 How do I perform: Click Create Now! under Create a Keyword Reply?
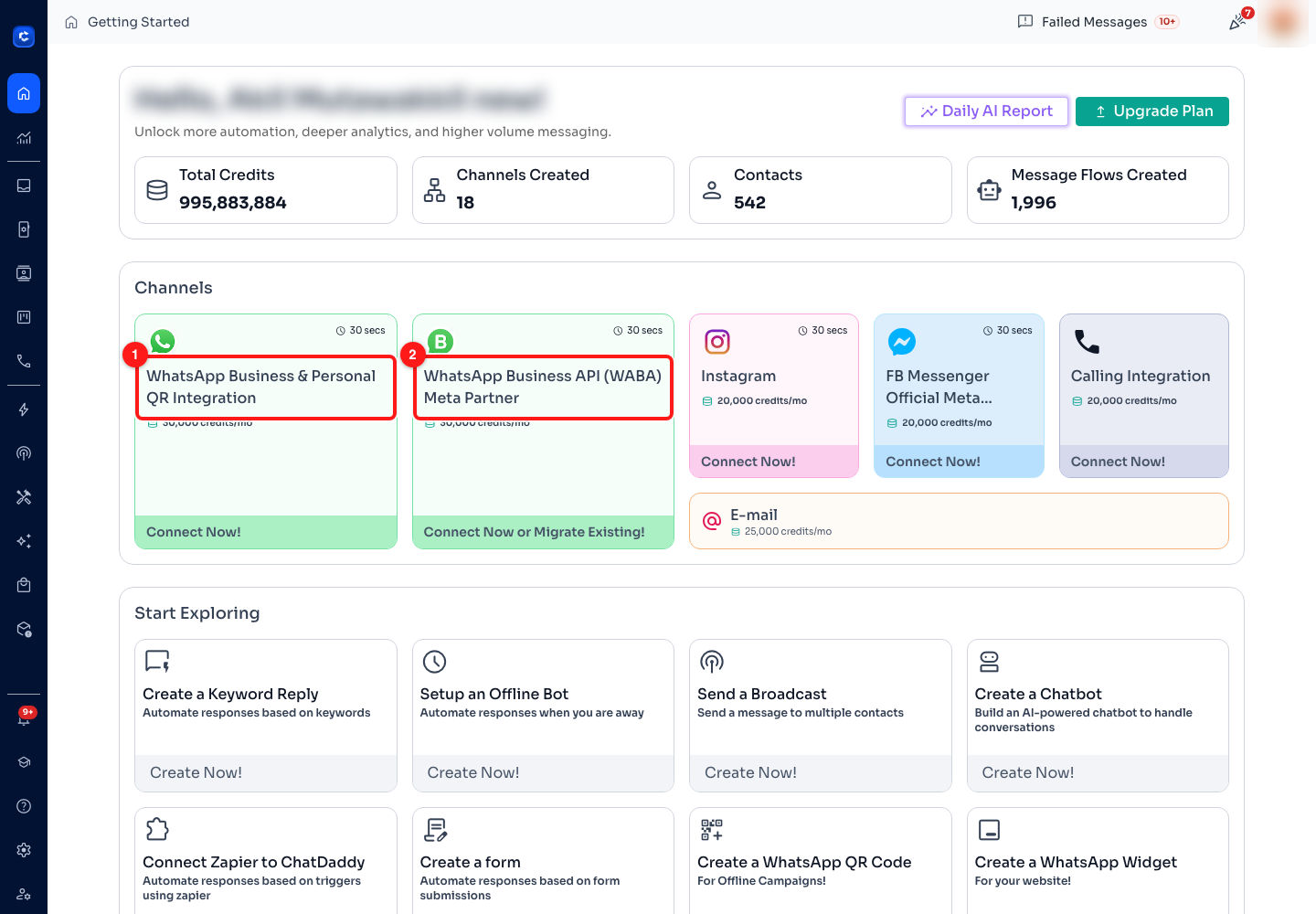pos(266,772)
